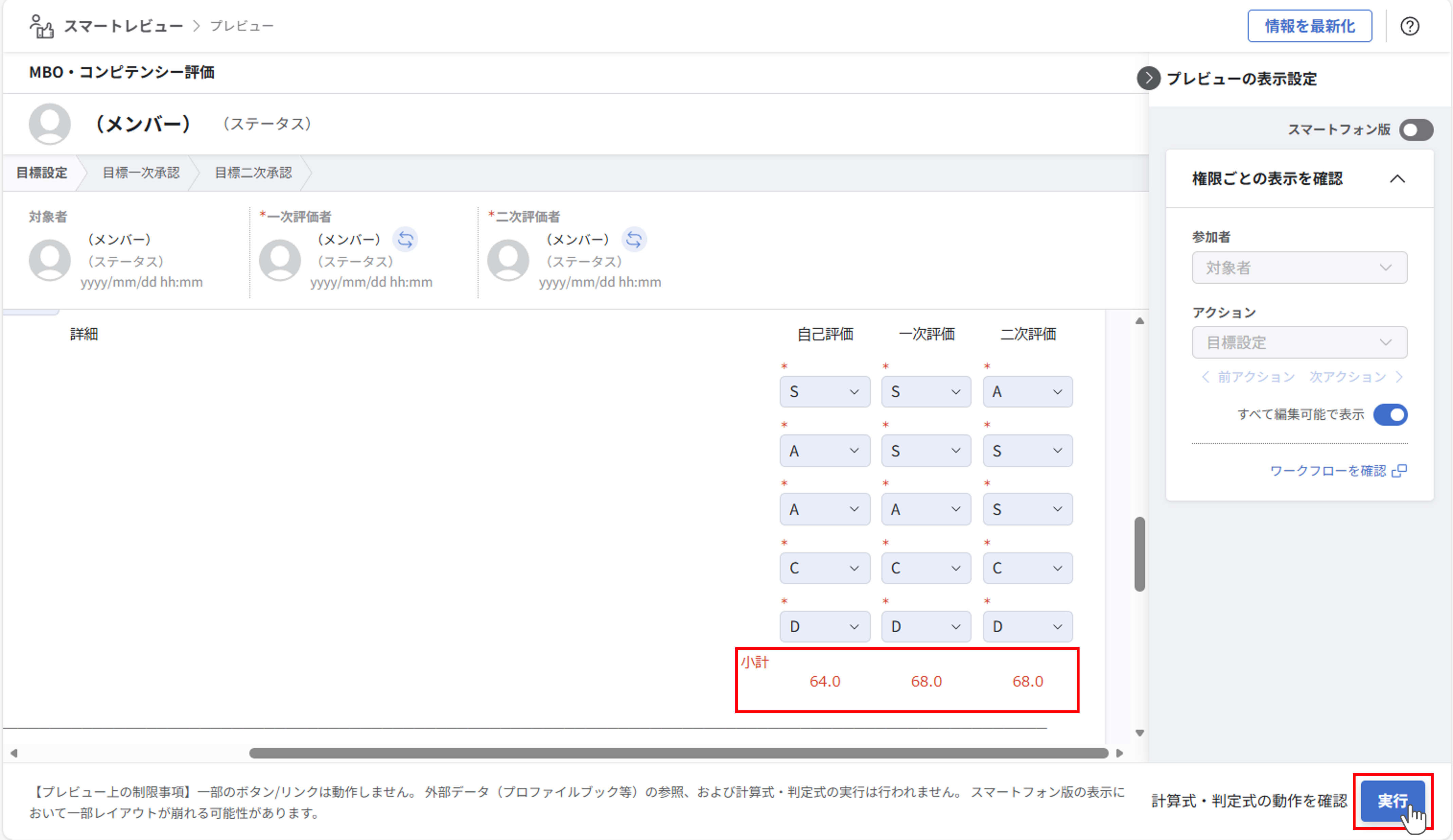The width and height of the screenshot is (1453, 840).
Task: Click the horizontal scrollbar thumb
Action: pos(678,753)
